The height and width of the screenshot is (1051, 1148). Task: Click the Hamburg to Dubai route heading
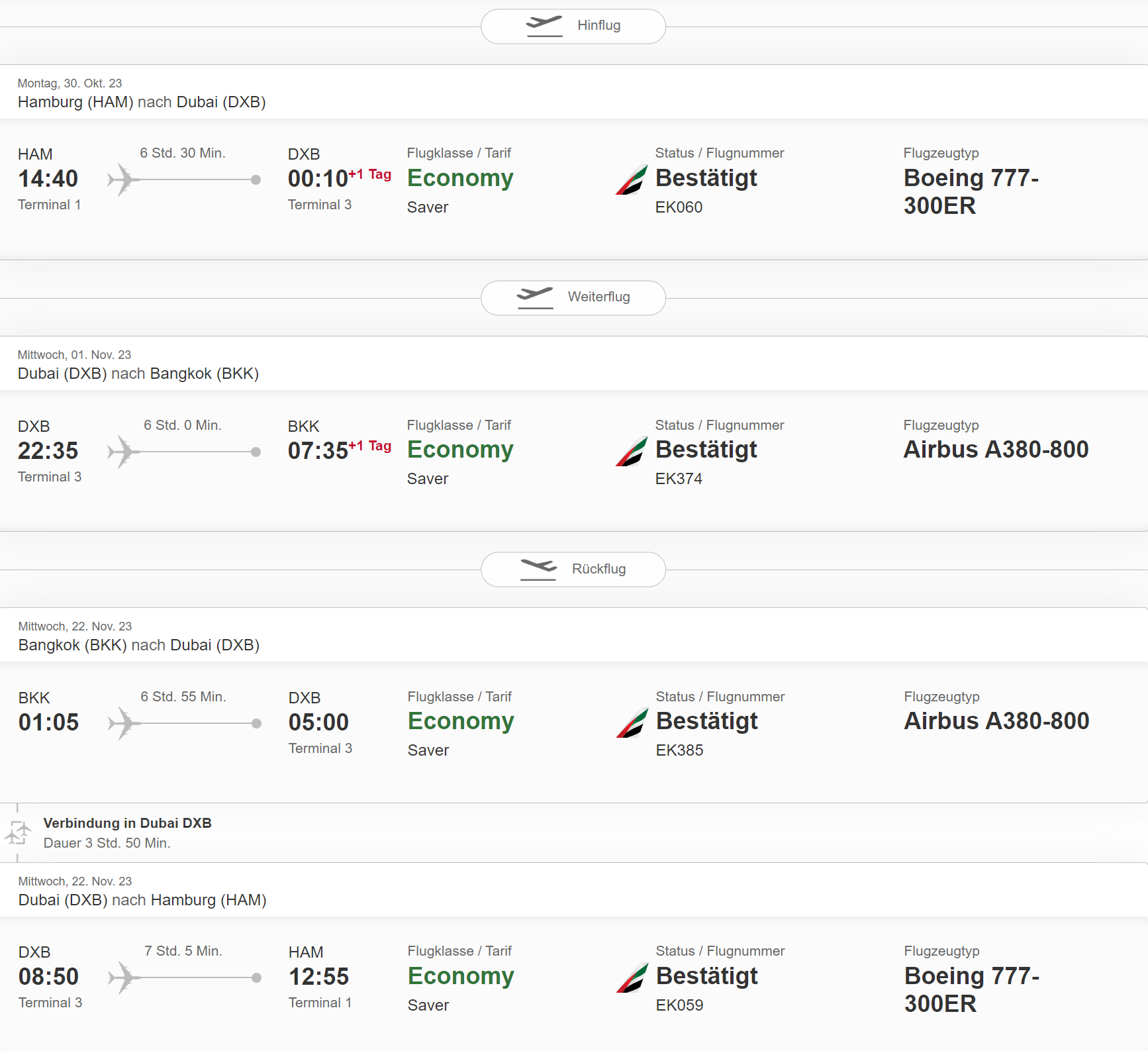coord(142,102)
